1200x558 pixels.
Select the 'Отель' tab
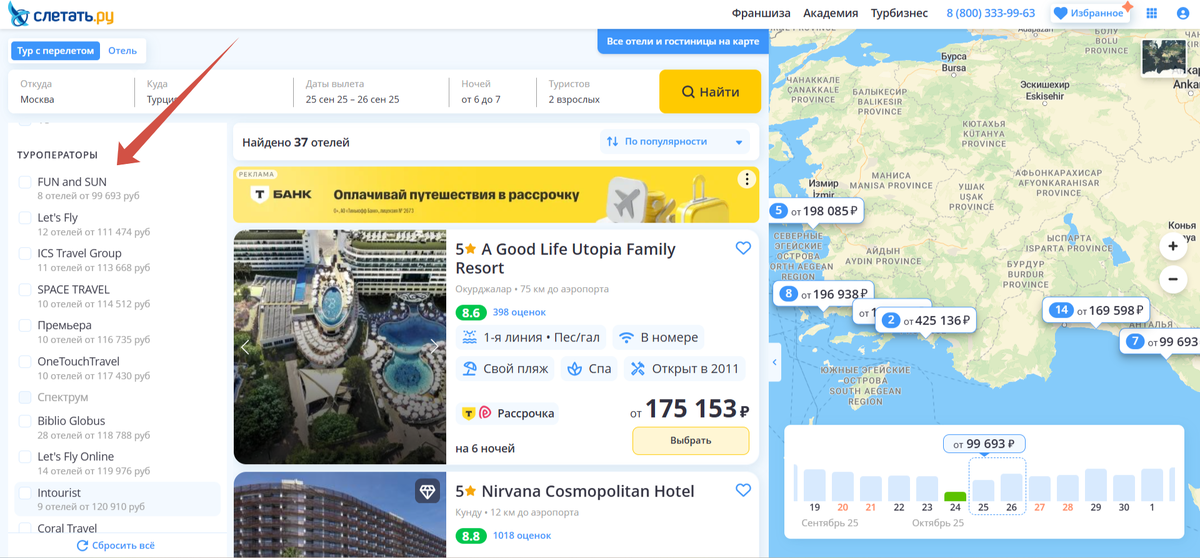[123, 51]
